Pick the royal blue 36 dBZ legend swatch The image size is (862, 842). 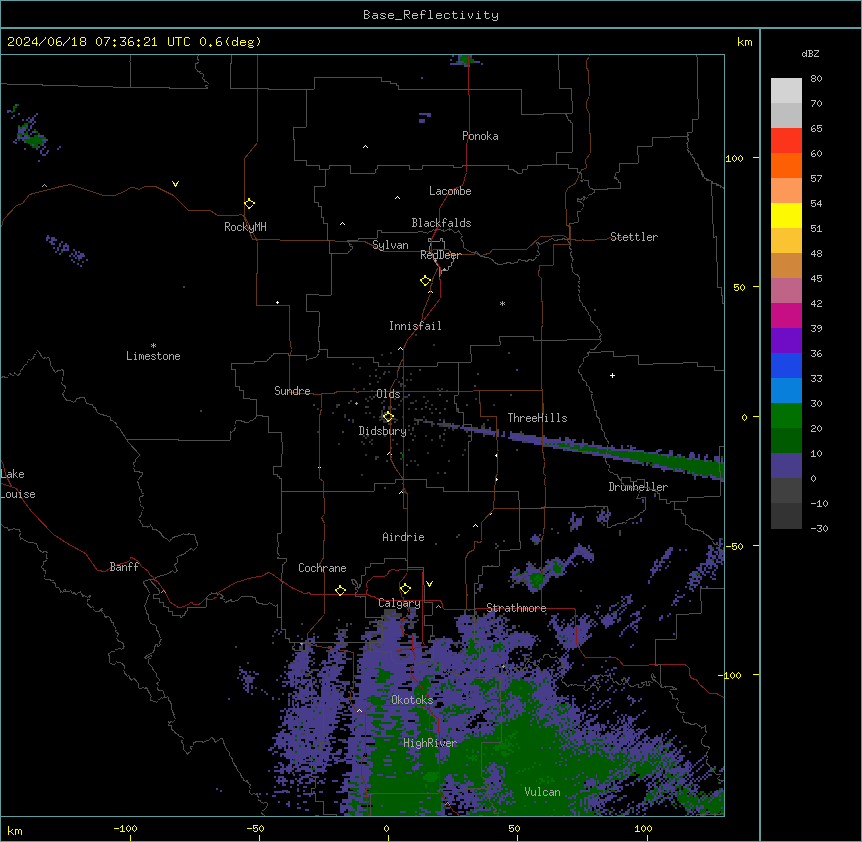pos(786,365)
